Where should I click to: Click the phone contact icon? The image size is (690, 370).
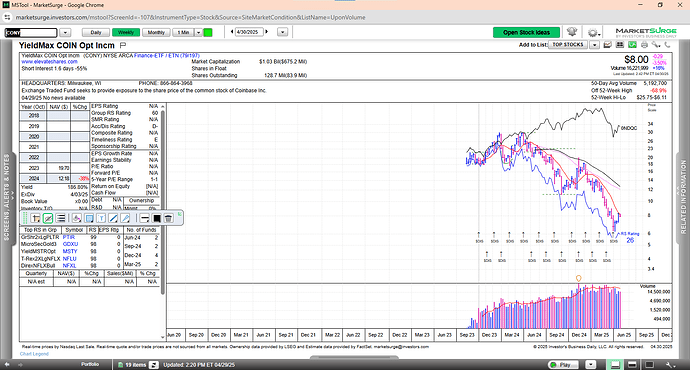point(668,45)
